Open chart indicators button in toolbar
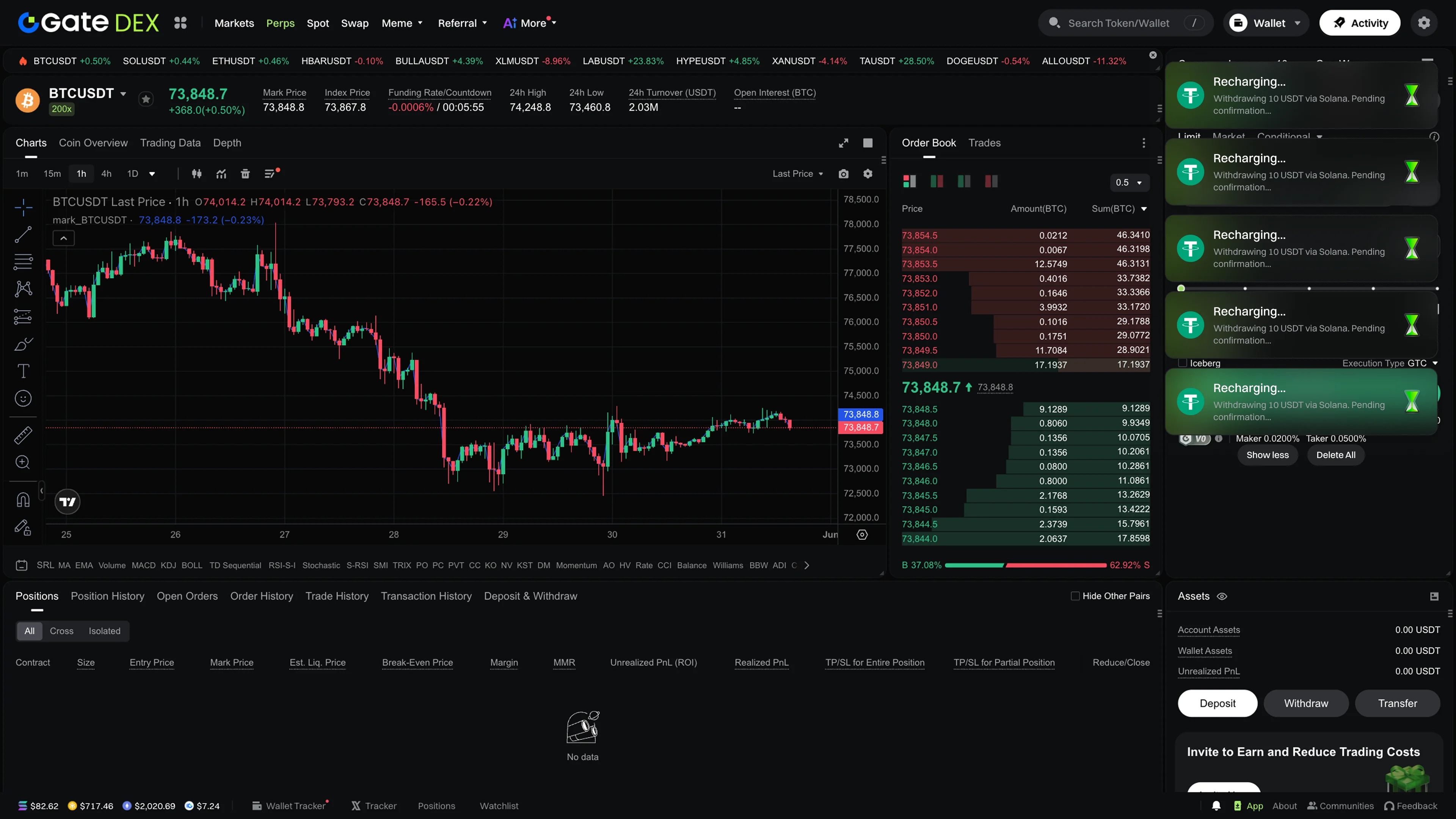This screenshot has width=1456, height=819. coord(221,174)
